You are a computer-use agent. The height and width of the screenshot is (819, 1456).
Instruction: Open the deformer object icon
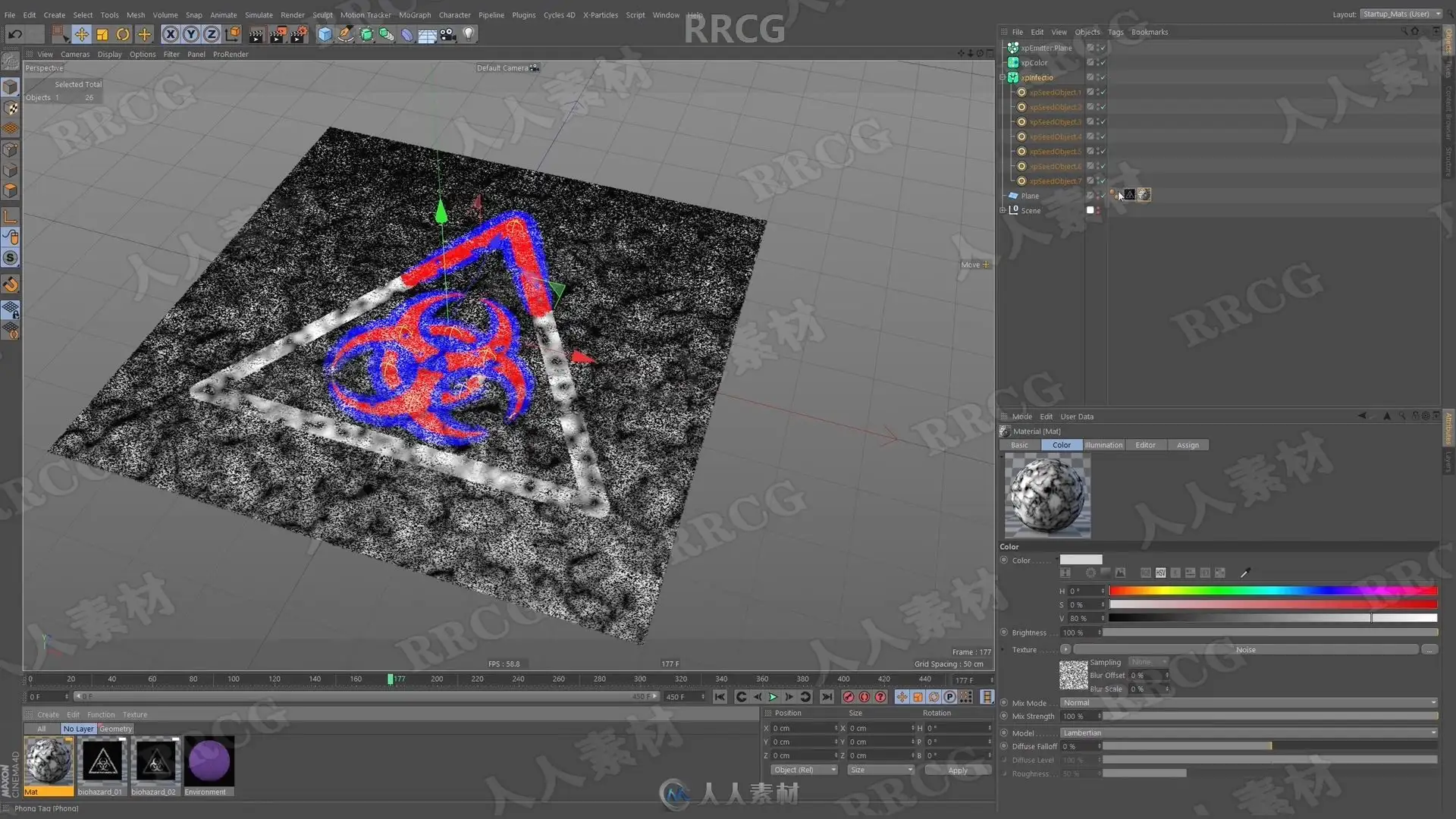pos(407,34)
